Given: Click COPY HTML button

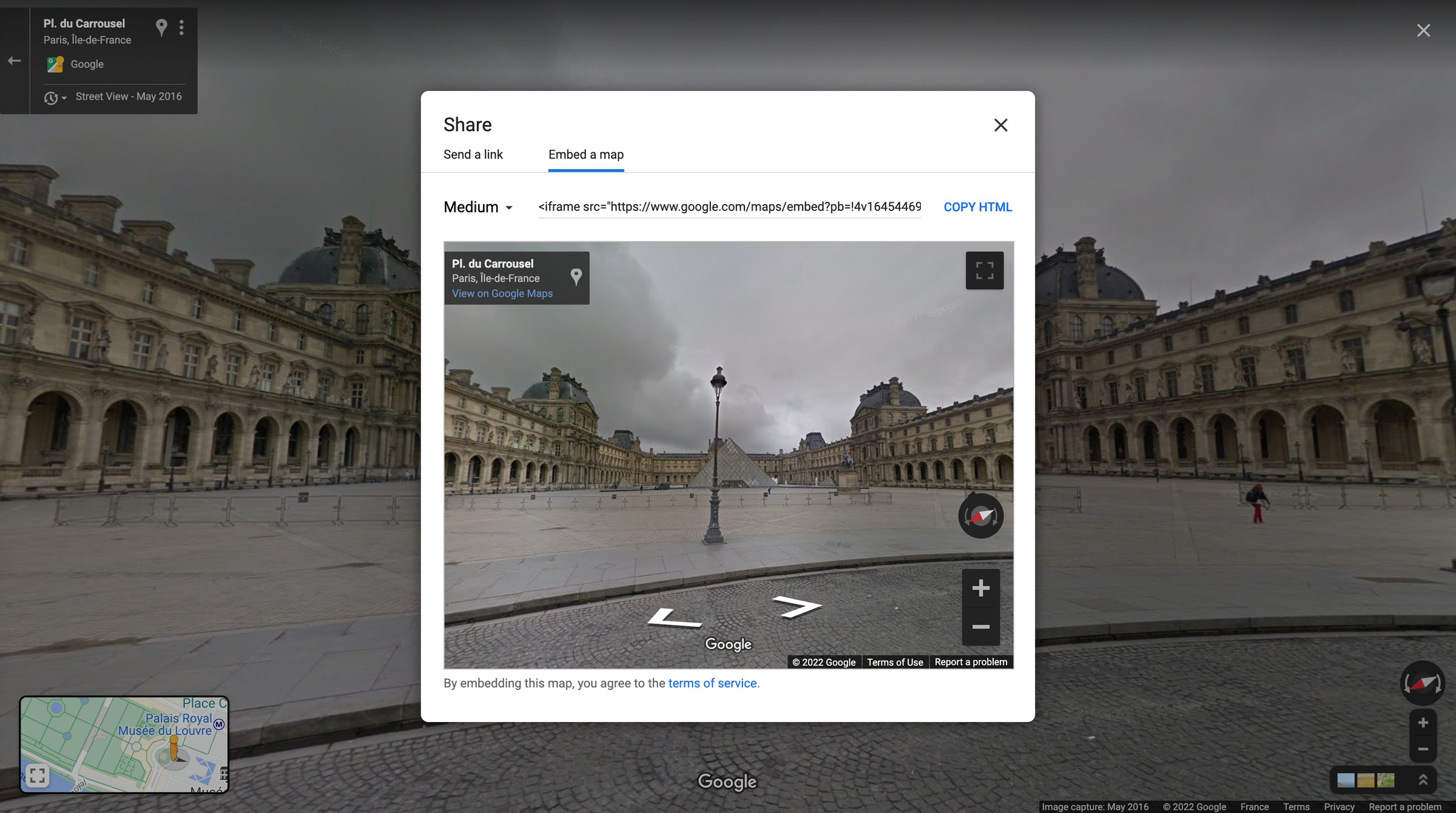Looking at the screenshot, I should tap(977, 207).
